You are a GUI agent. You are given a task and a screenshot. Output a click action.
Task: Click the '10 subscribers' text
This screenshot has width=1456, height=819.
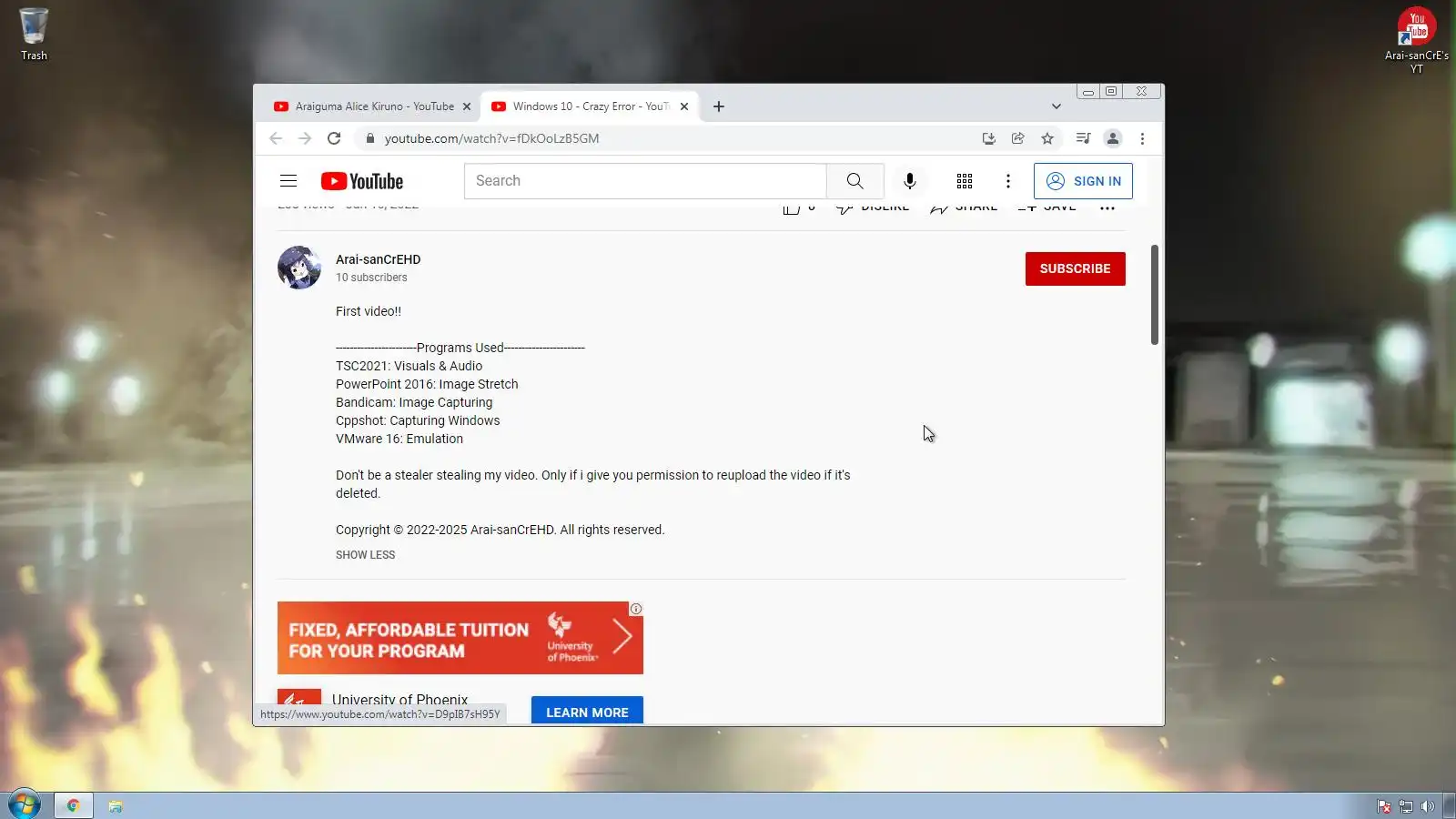coord(371,278)
